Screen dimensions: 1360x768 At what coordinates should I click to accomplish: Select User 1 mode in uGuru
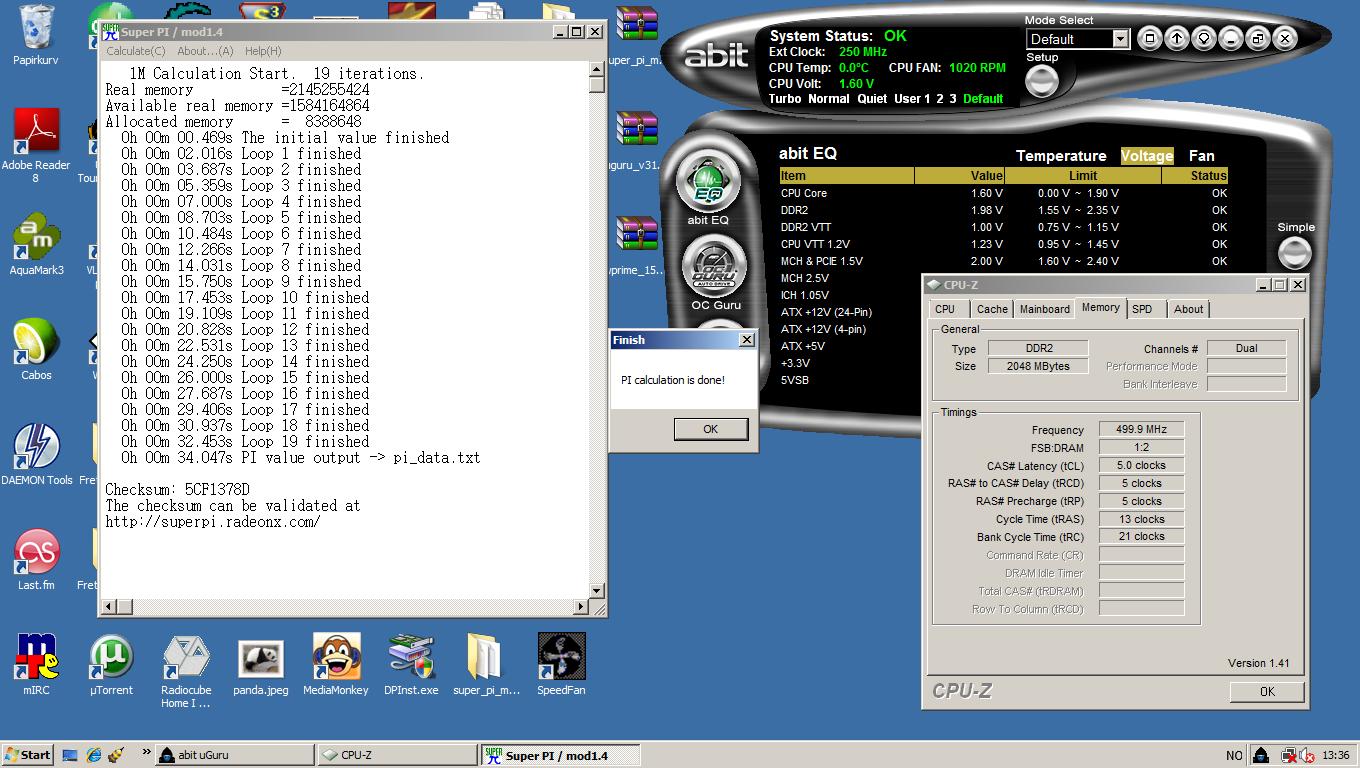[x=913, y=99]
